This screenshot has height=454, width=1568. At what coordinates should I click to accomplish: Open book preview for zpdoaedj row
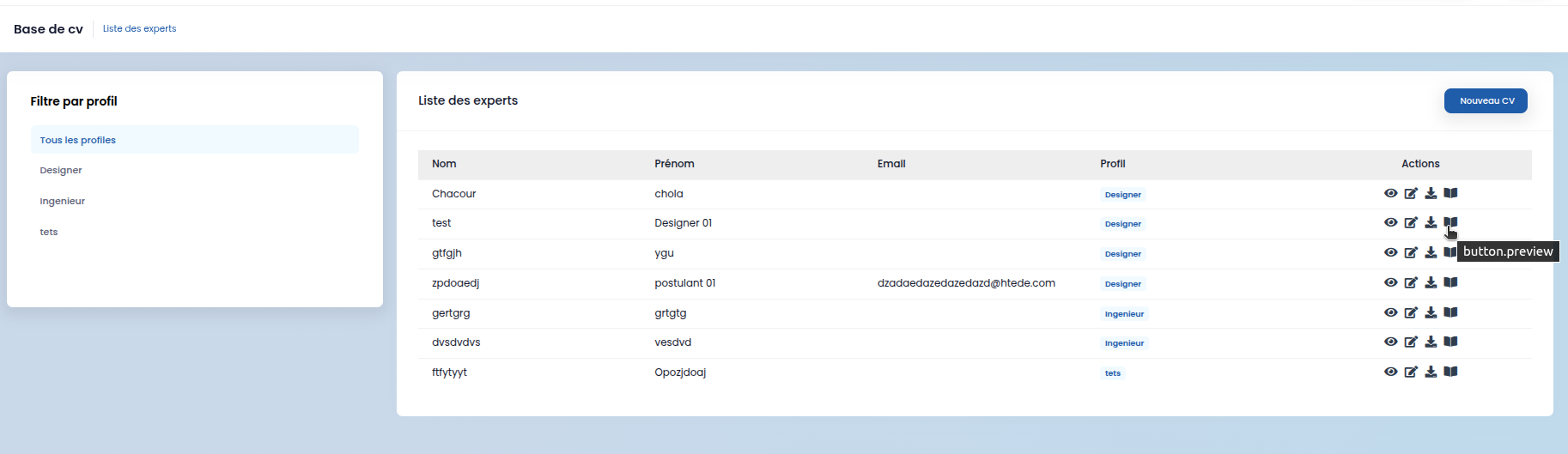(1450, 282)
